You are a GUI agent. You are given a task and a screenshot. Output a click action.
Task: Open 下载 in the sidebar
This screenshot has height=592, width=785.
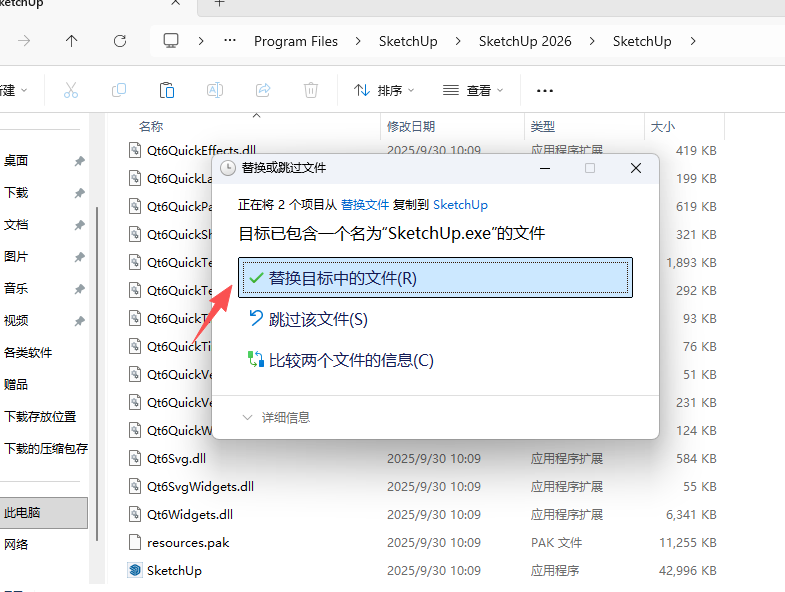pyautogui.click(x=16, y=193)
